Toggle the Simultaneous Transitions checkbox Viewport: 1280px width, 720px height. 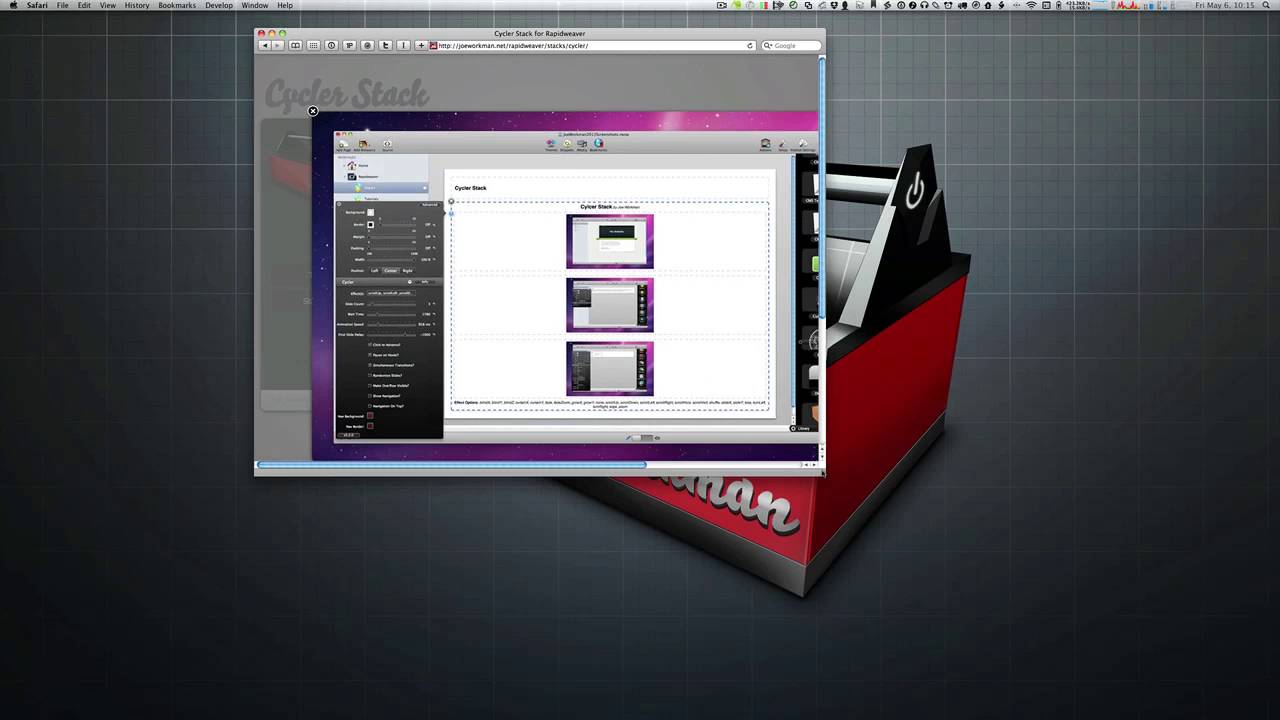click(x=370, y=365)
